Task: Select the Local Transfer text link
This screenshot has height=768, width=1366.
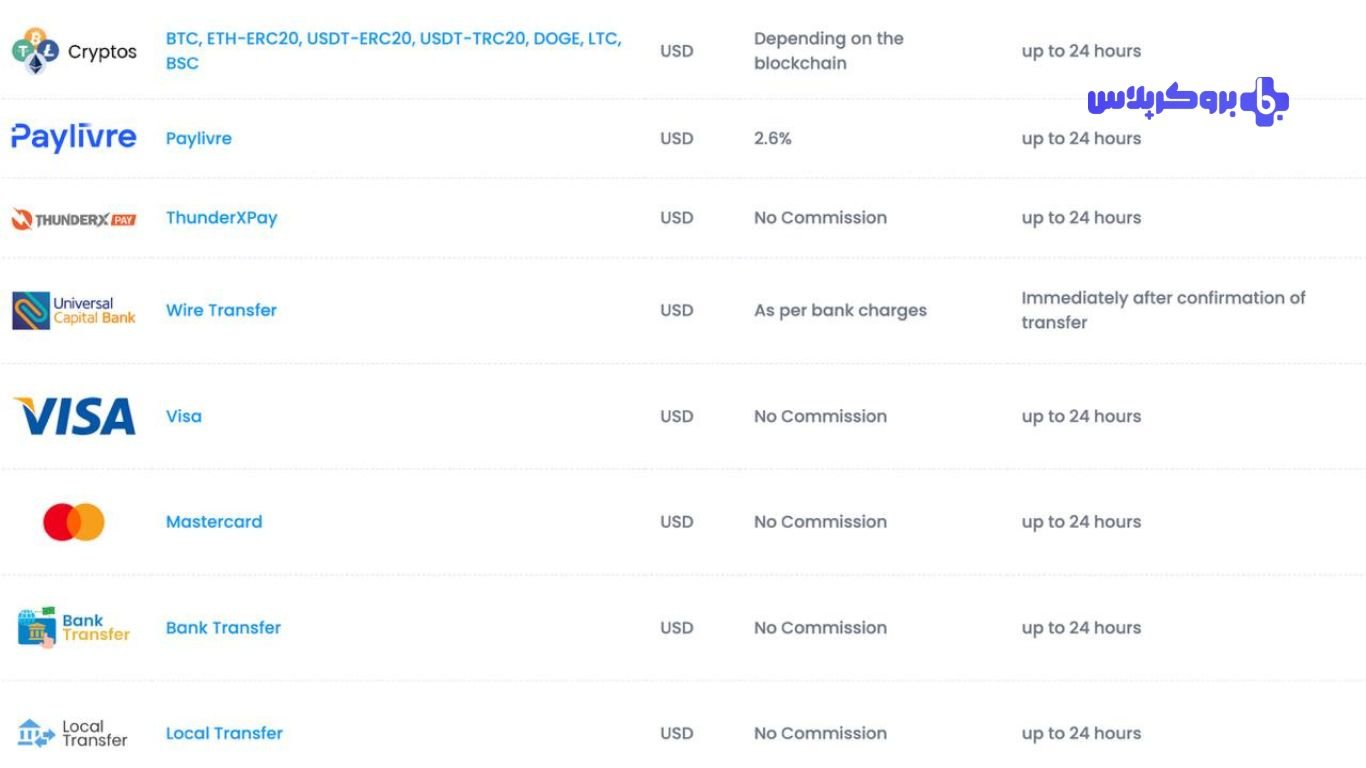Action: coord(225,733)
